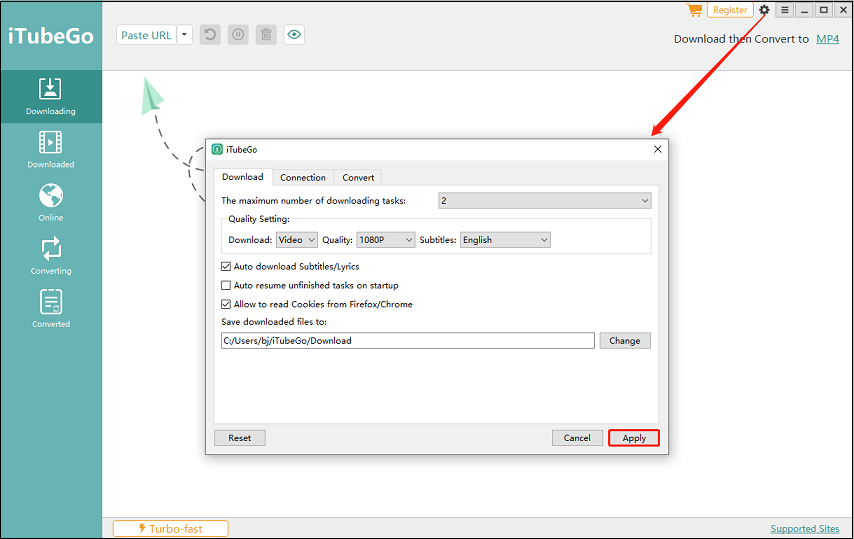The width and height of the screenshot is (854, 539).
Task: Toggle the eye private mode icon
Action: (294, 35)
